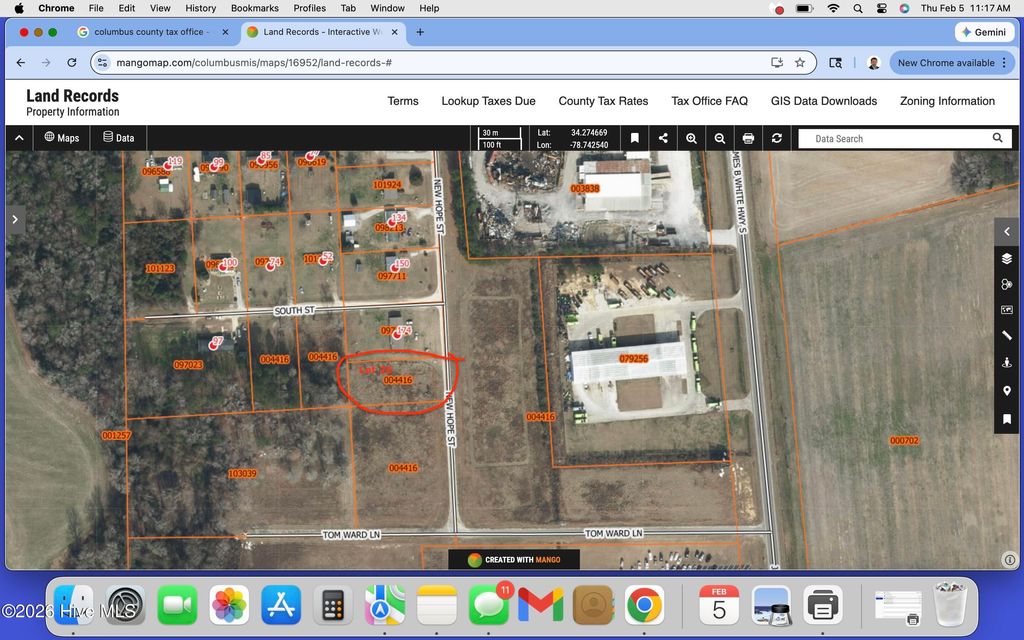
Task: Select the Share map icon
Action: (x=663, y=138)
